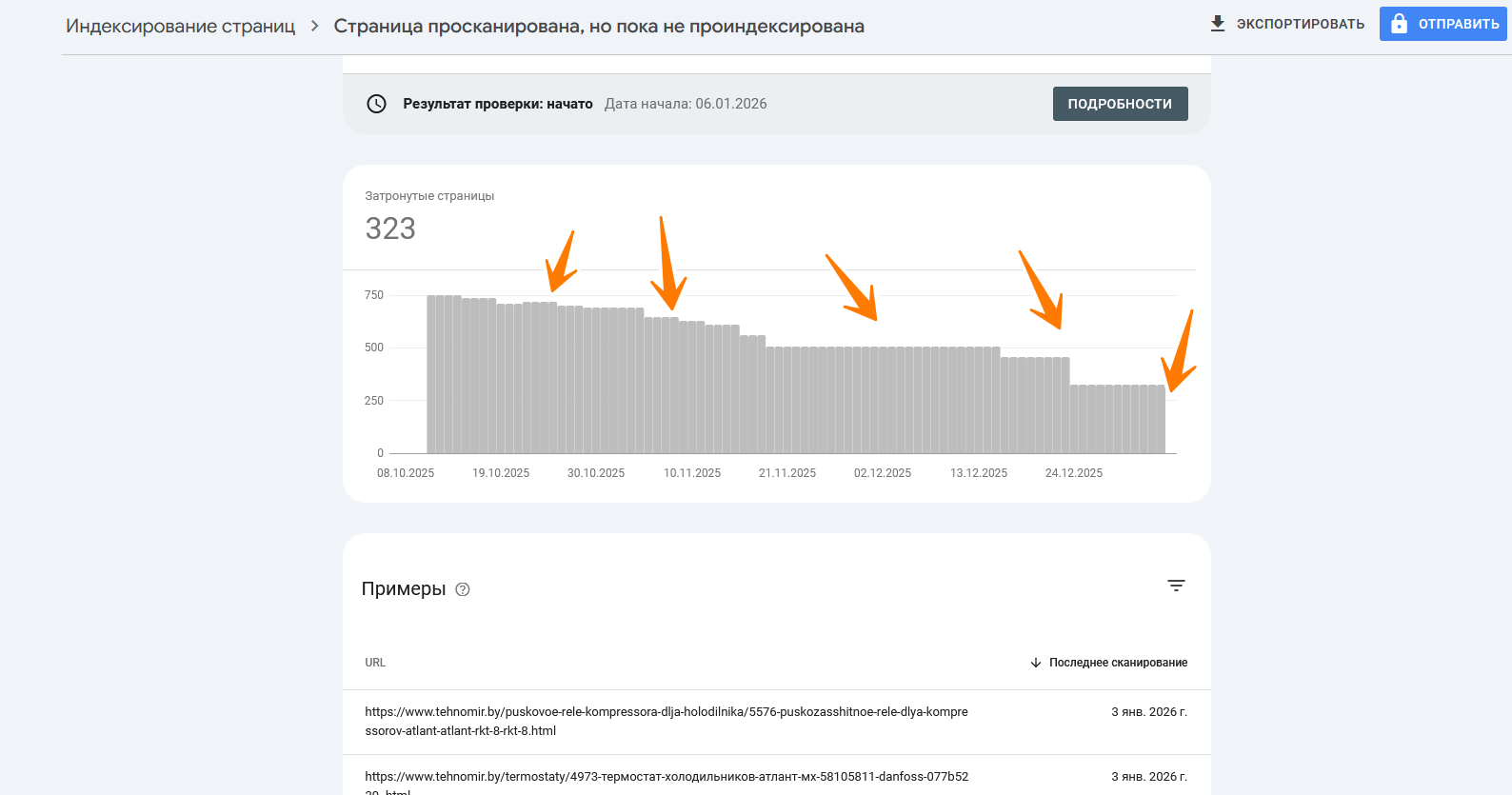Viewport: 1512px width, 795px height.
Task: Click the first chart bar at far left
Action: pyautogui.click(x=431, y=374)
